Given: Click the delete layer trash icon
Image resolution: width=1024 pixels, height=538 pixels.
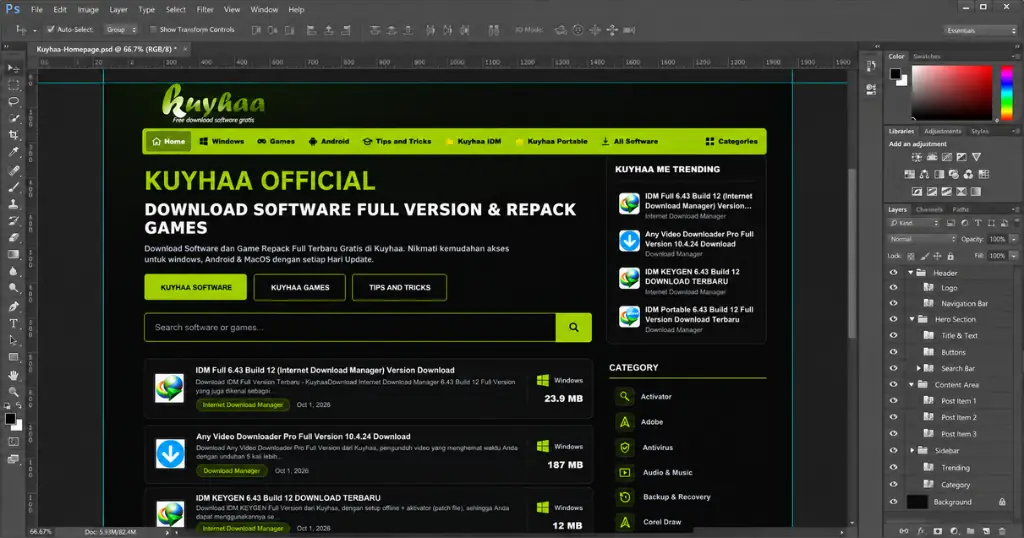Looking at the screenshot, I should [1002, 531].
